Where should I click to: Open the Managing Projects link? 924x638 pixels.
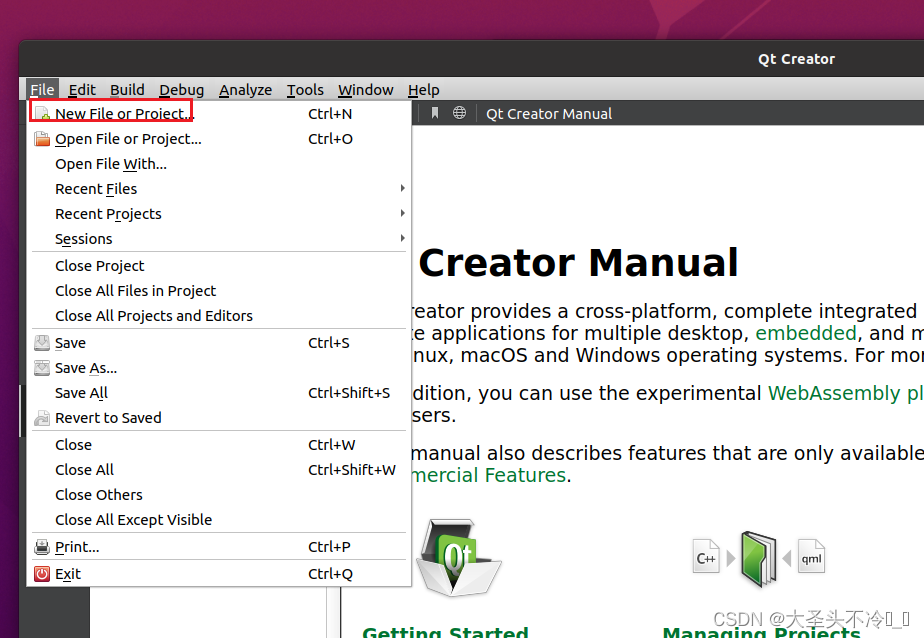coord(761,632)
